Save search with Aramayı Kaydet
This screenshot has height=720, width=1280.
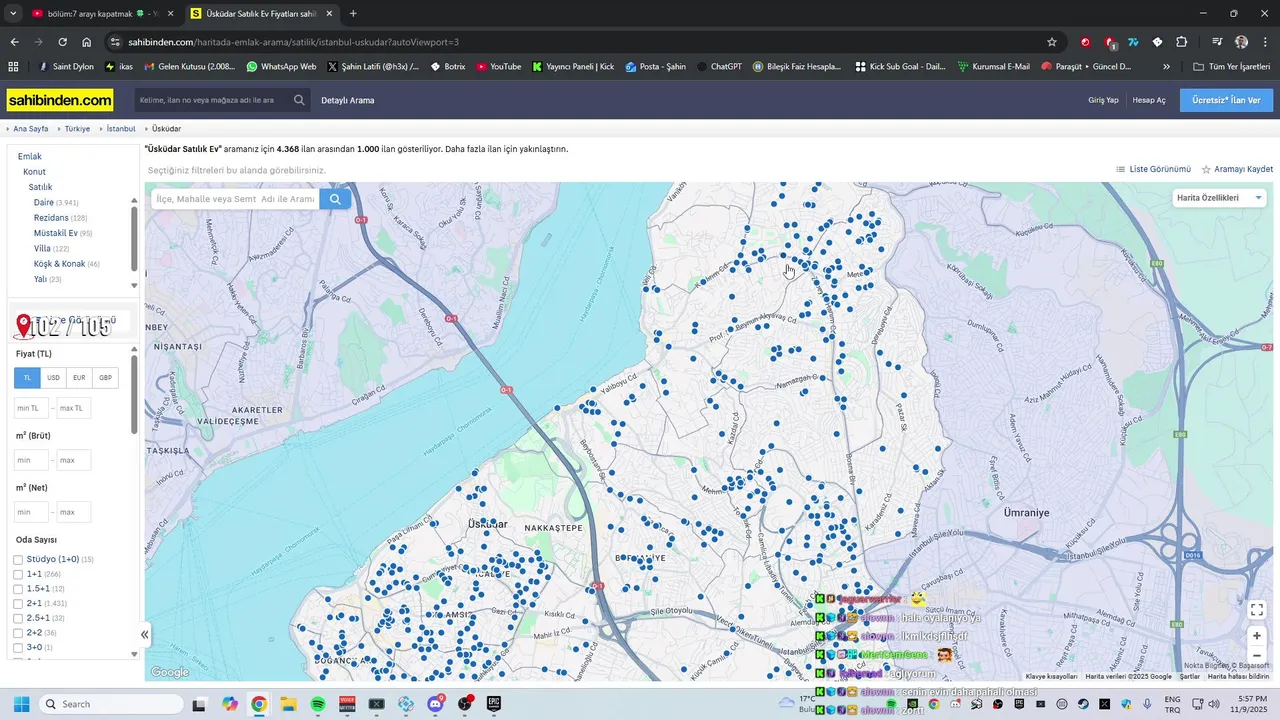point(1237,169)
